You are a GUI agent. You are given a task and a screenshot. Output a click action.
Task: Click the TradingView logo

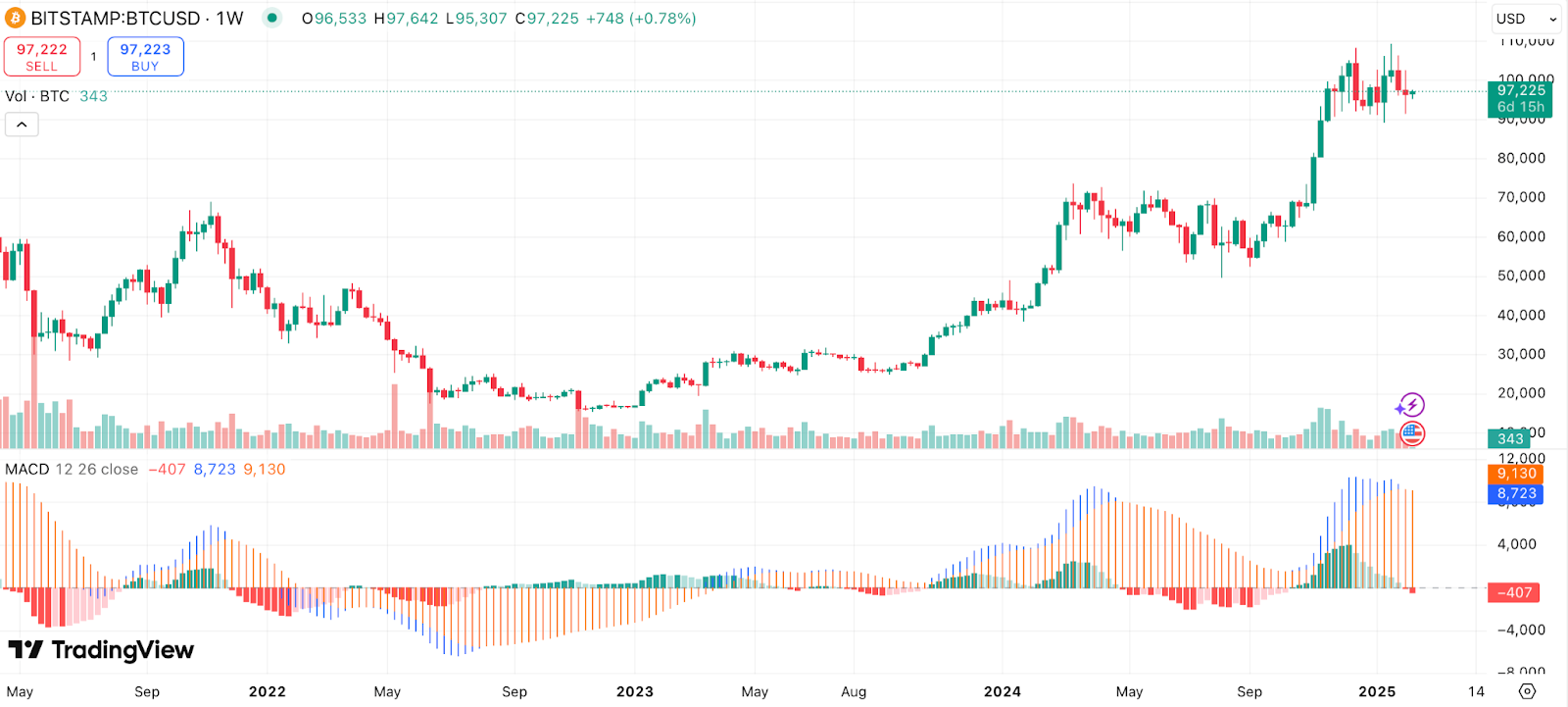pos(101,650)
